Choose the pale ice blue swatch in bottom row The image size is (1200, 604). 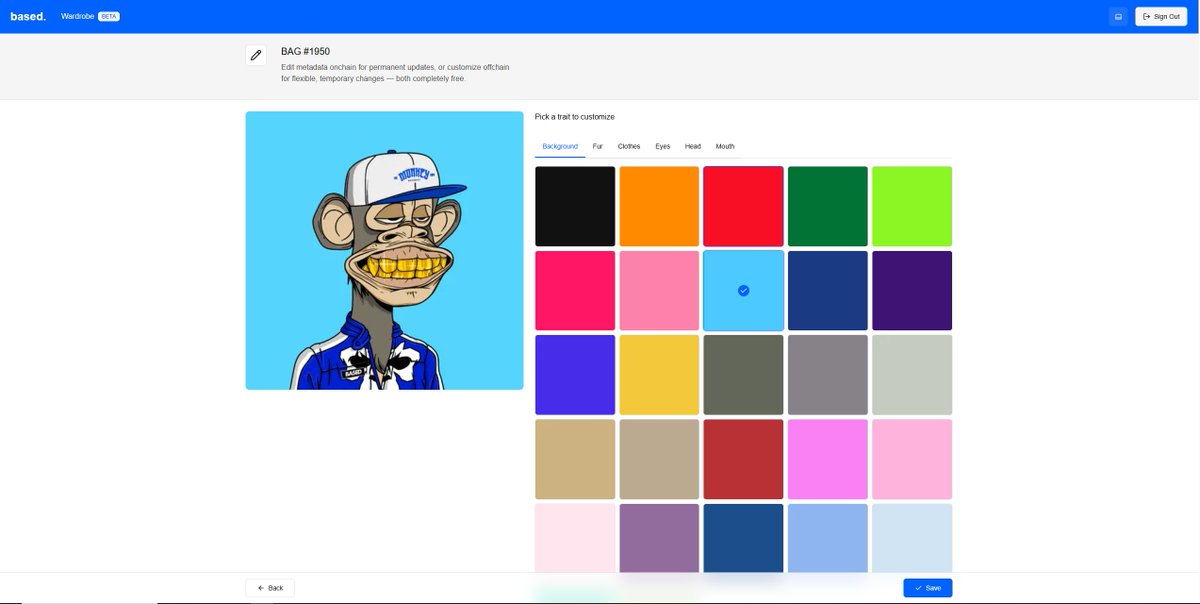[912, 538]
